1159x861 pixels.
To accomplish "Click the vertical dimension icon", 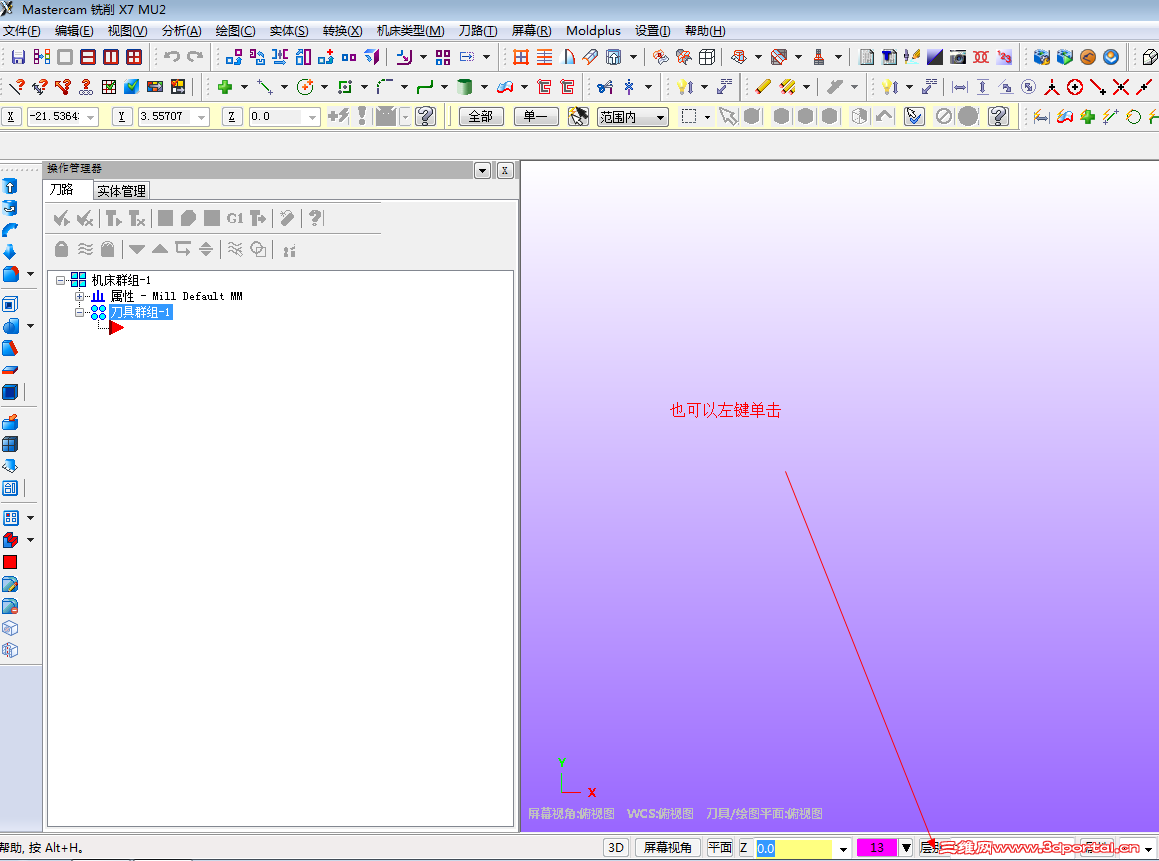I will [x=982, y=87].
